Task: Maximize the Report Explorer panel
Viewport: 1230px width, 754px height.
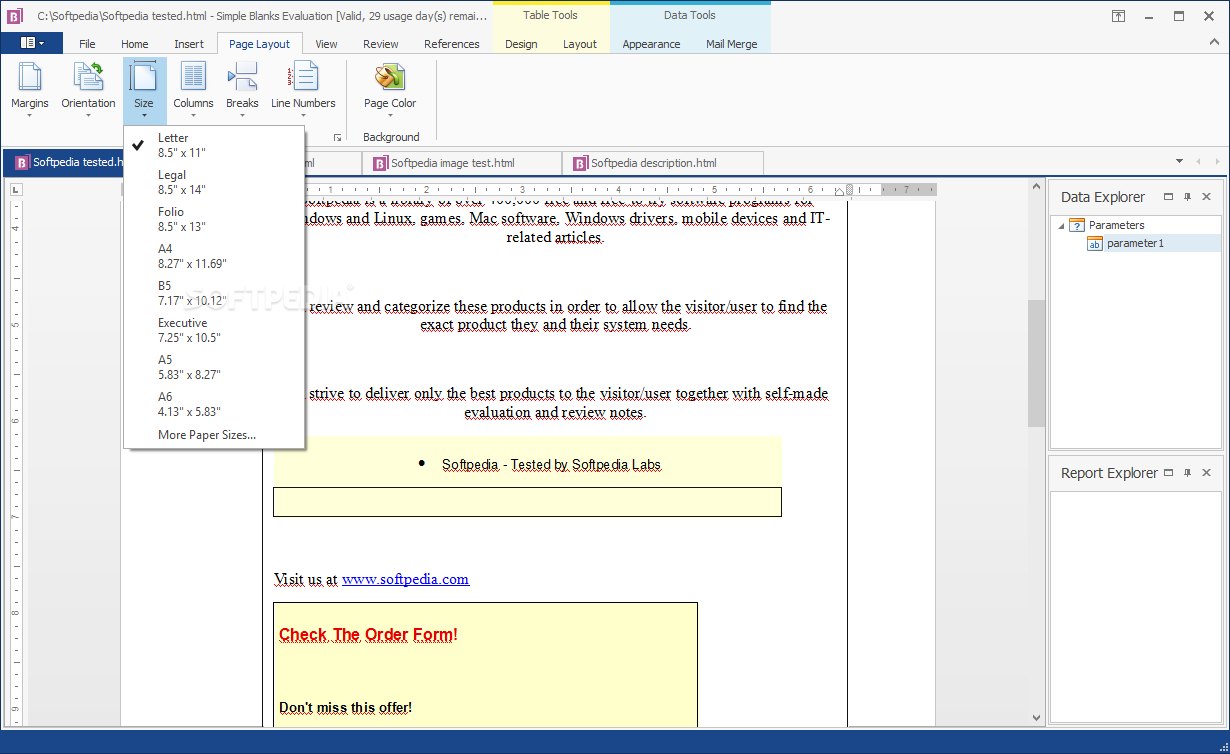Action: coord(1168,473)
